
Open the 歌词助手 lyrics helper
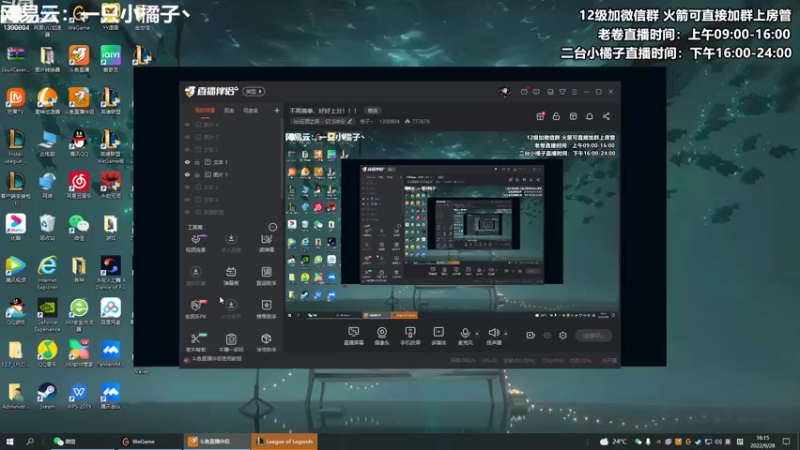coord(266,276)
